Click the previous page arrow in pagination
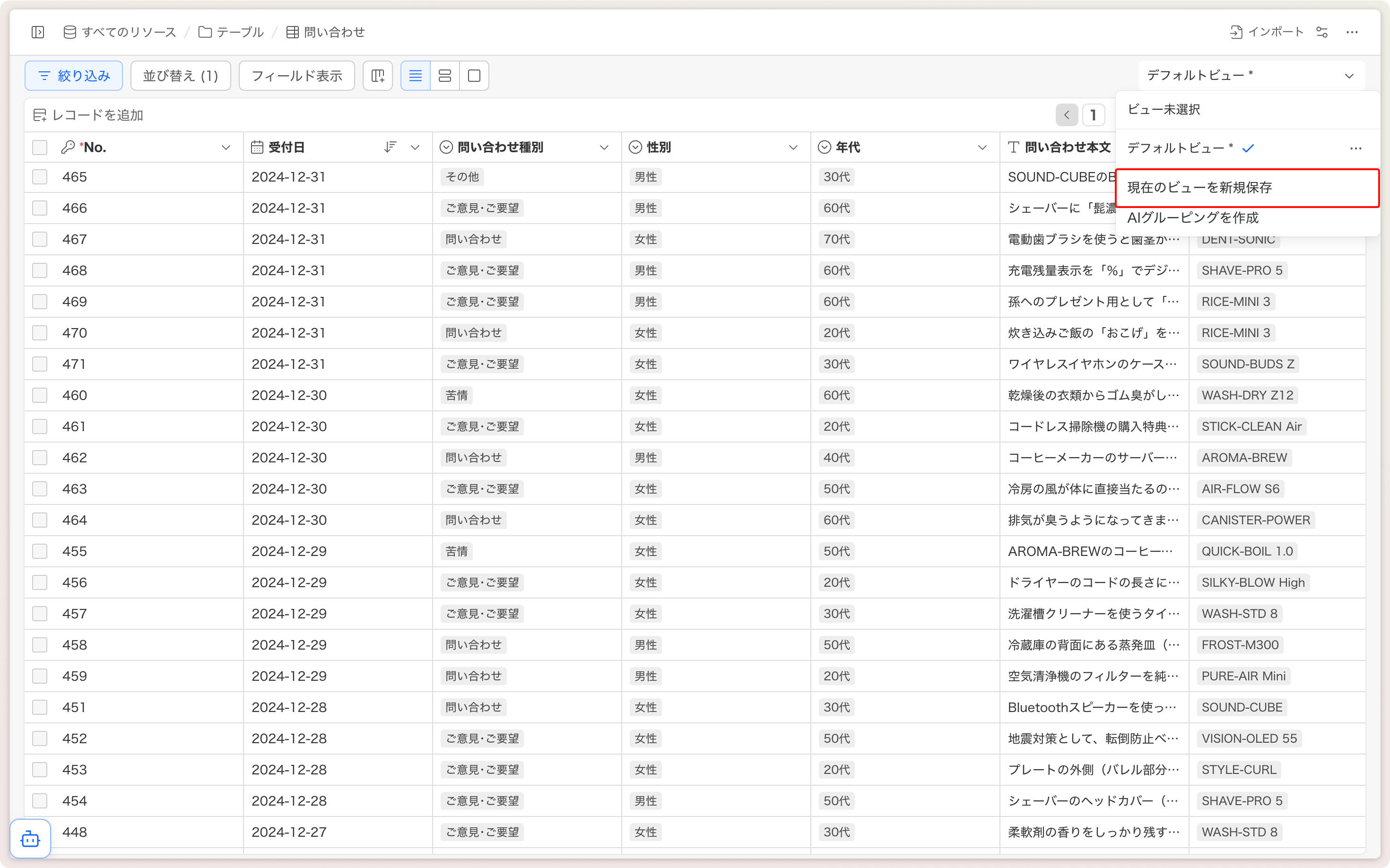Screen dimensions: 1390x868 [1066, 115]
